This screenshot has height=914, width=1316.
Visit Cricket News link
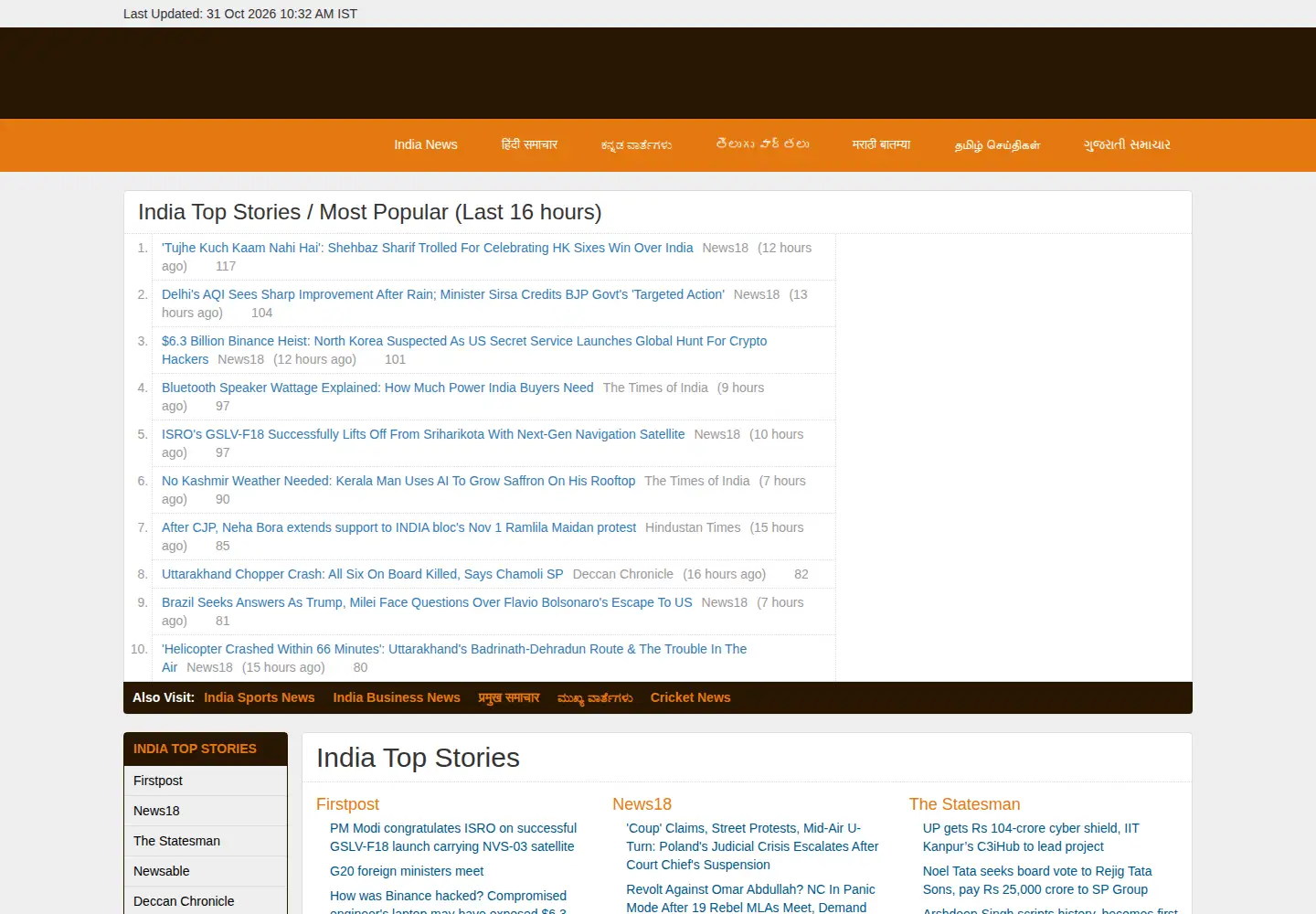[691, 697]
